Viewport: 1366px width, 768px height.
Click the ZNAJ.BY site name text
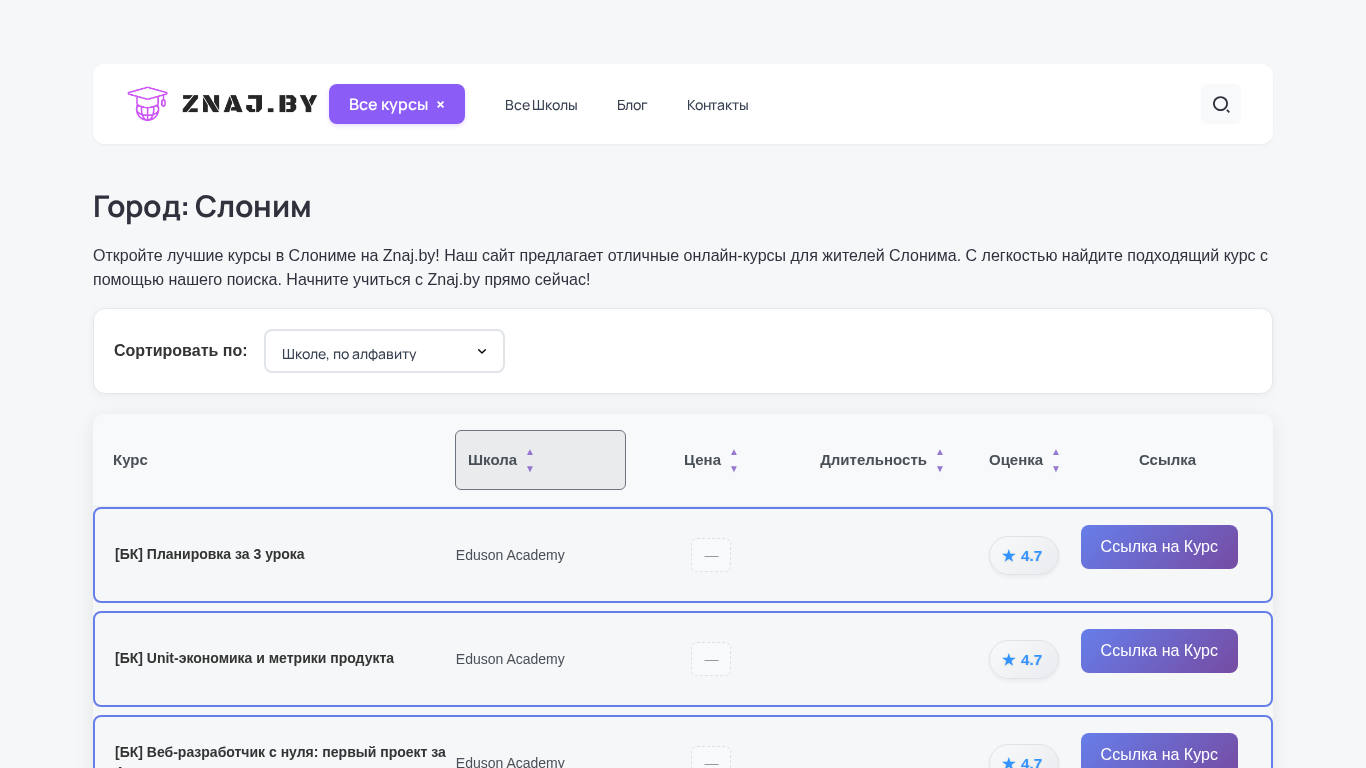(x=249, y=104)
